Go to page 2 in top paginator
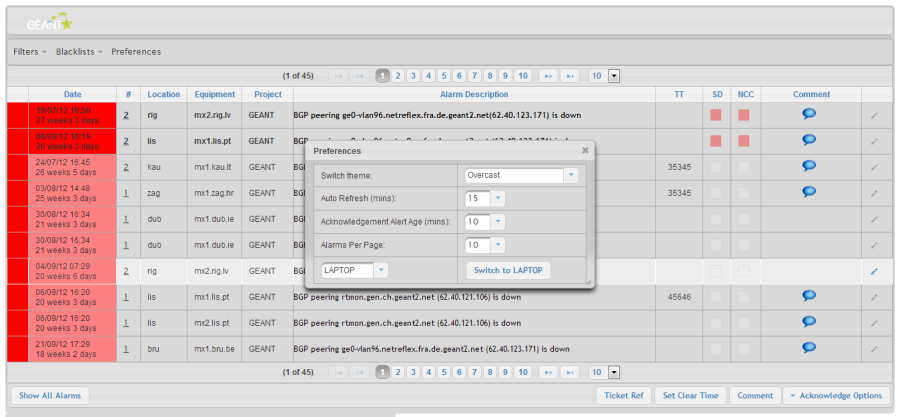This screenshot has width=900, height=417. point(397,76)
